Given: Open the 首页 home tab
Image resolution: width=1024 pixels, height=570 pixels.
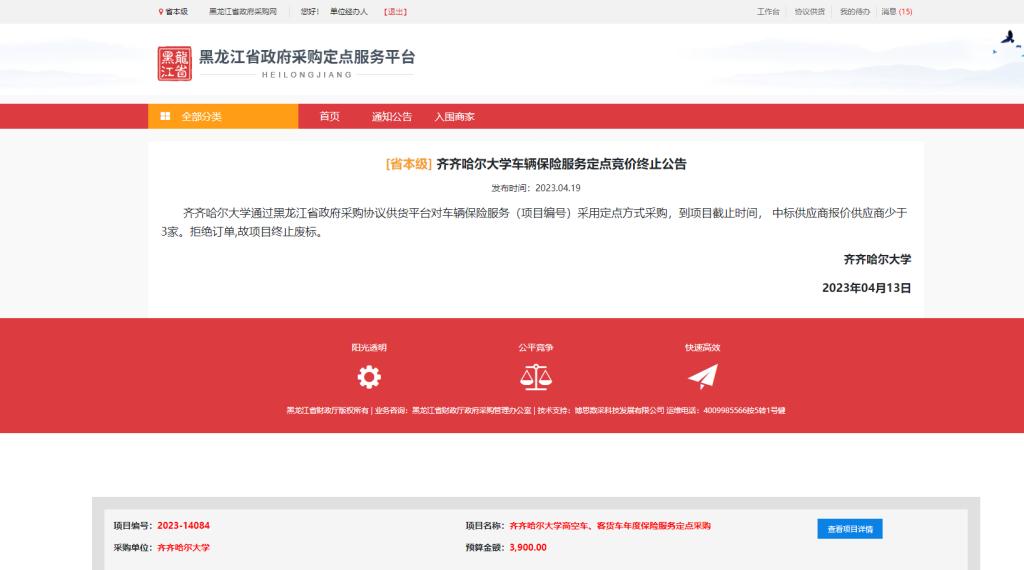Looking at the screenshot, I should 329,116.
